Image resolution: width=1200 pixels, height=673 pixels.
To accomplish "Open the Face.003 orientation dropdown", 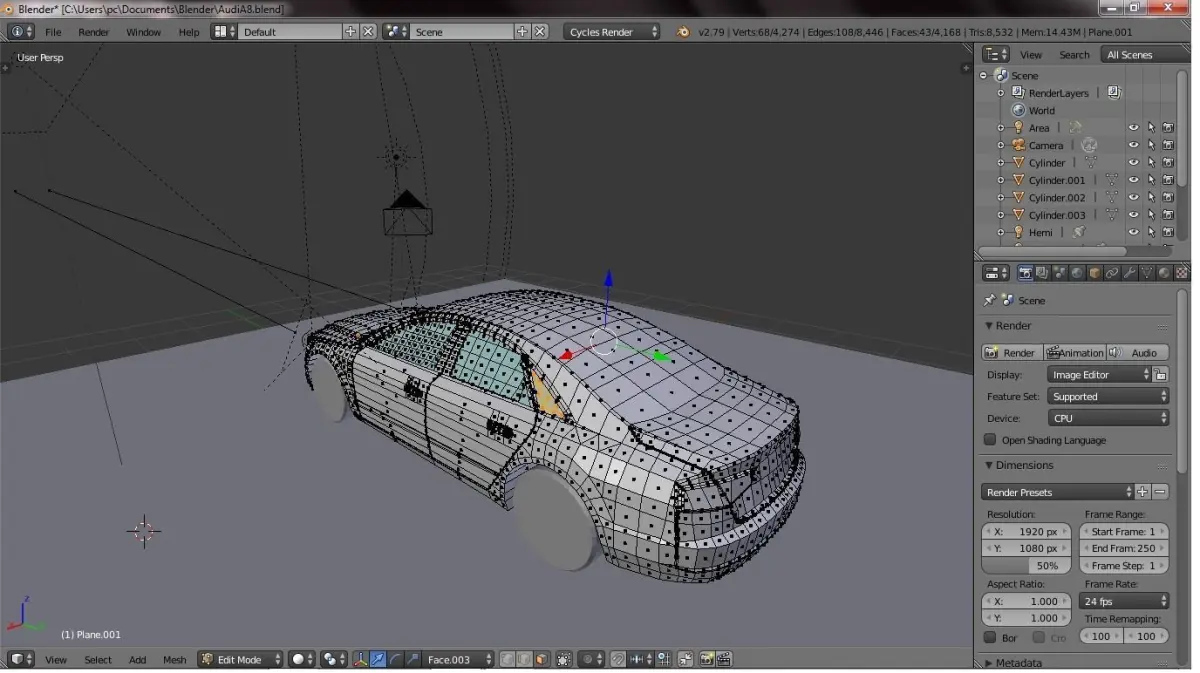I will (458, 660).
